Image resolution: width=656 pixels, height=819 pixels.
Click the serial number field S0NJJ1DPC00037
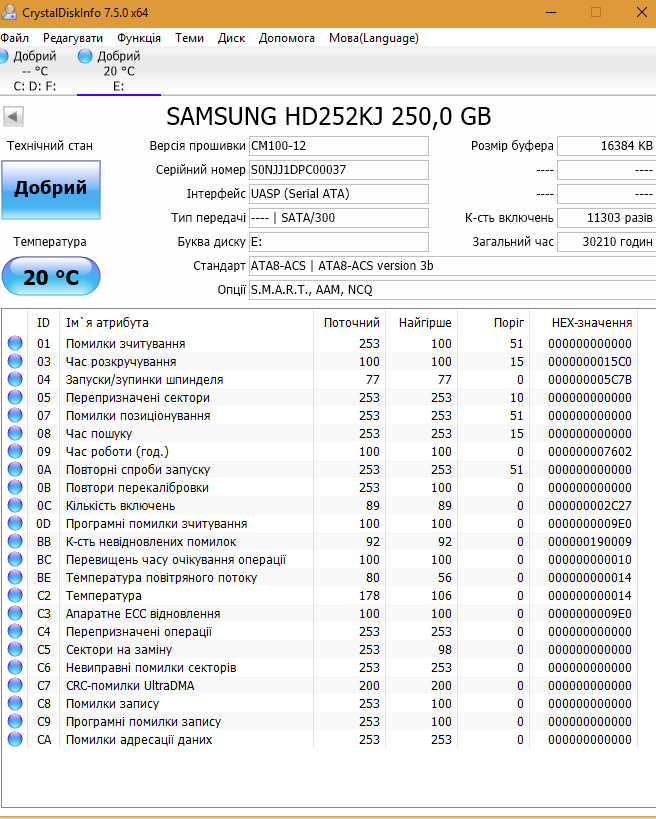[338, 170]
